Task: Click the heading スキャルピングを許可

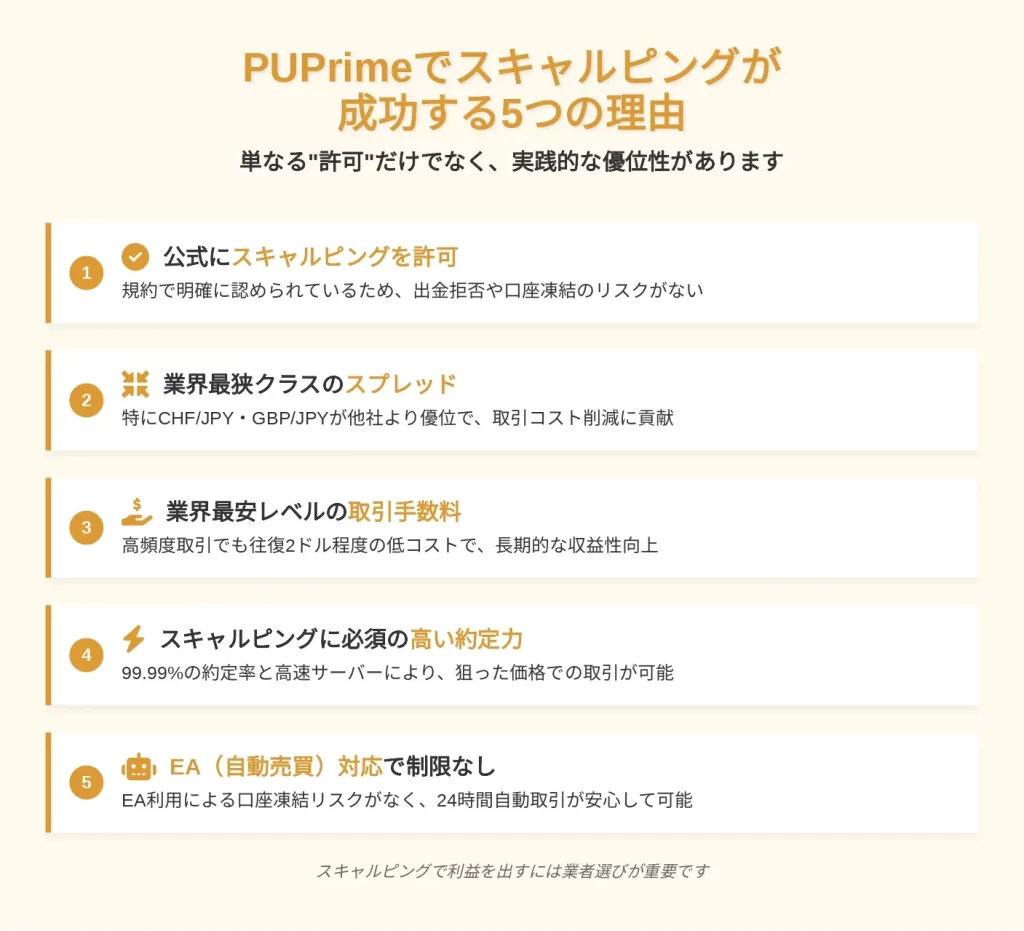Action: click(345, 257)
